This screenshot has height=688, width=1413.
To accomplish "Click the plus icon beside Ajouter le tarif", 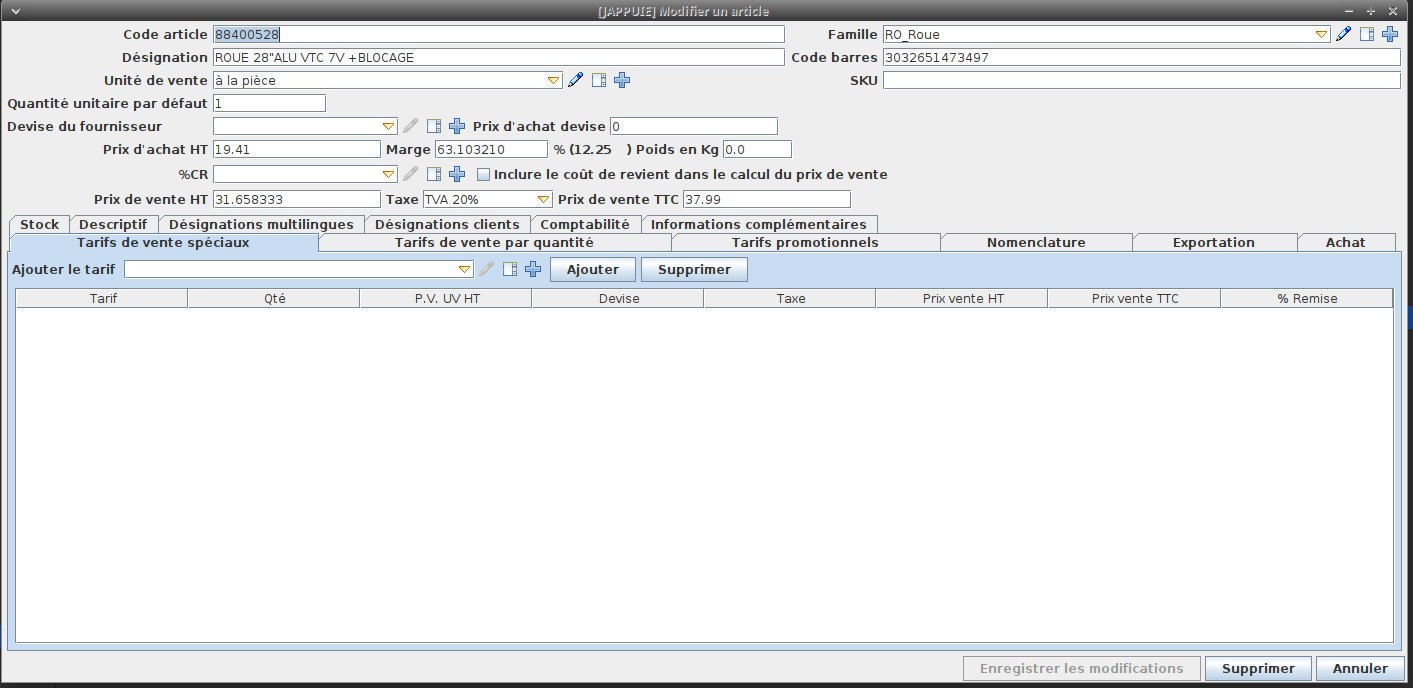I will tap(533, 270).
